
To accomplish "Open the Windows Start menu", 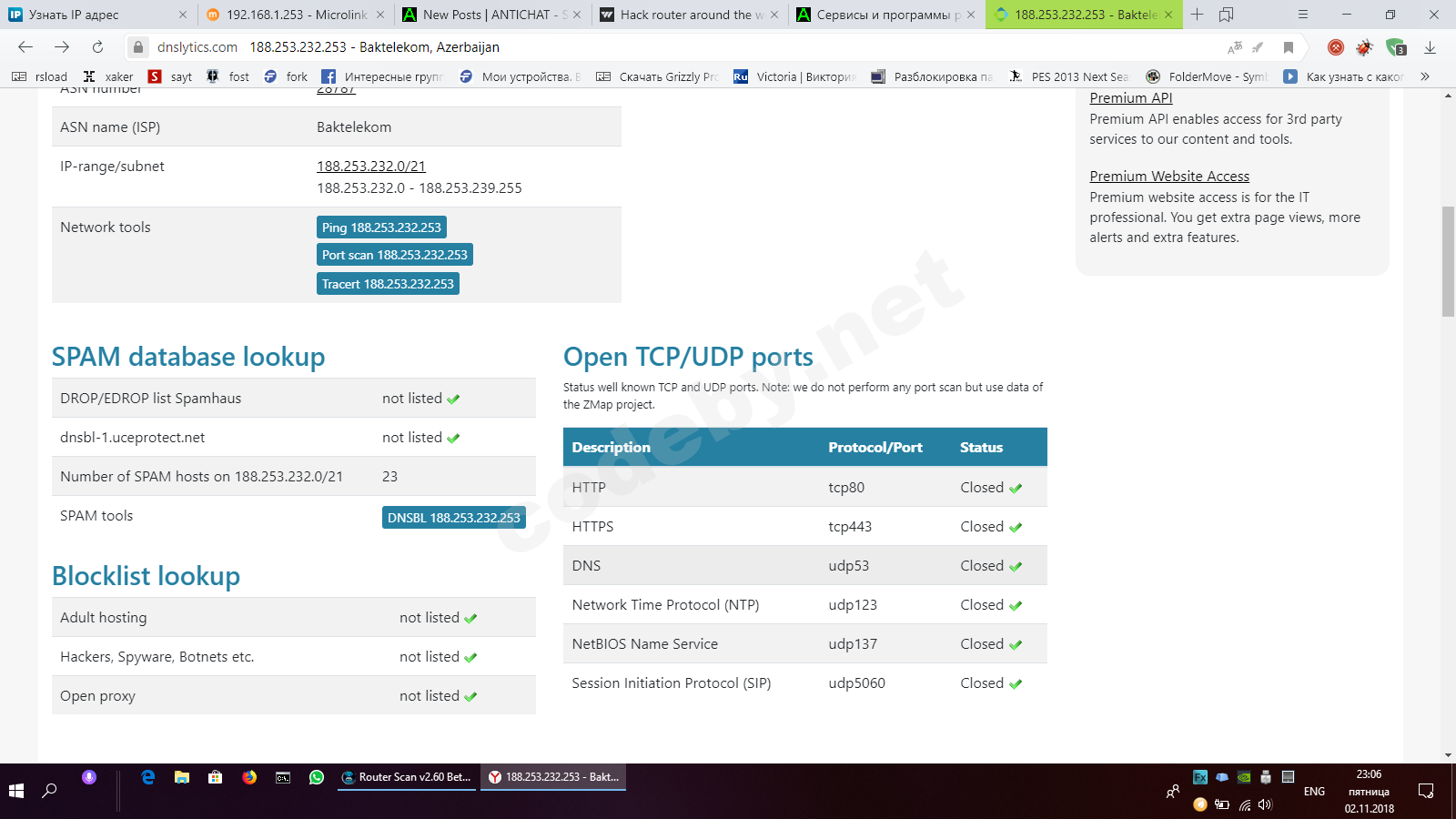I will 16,791.
